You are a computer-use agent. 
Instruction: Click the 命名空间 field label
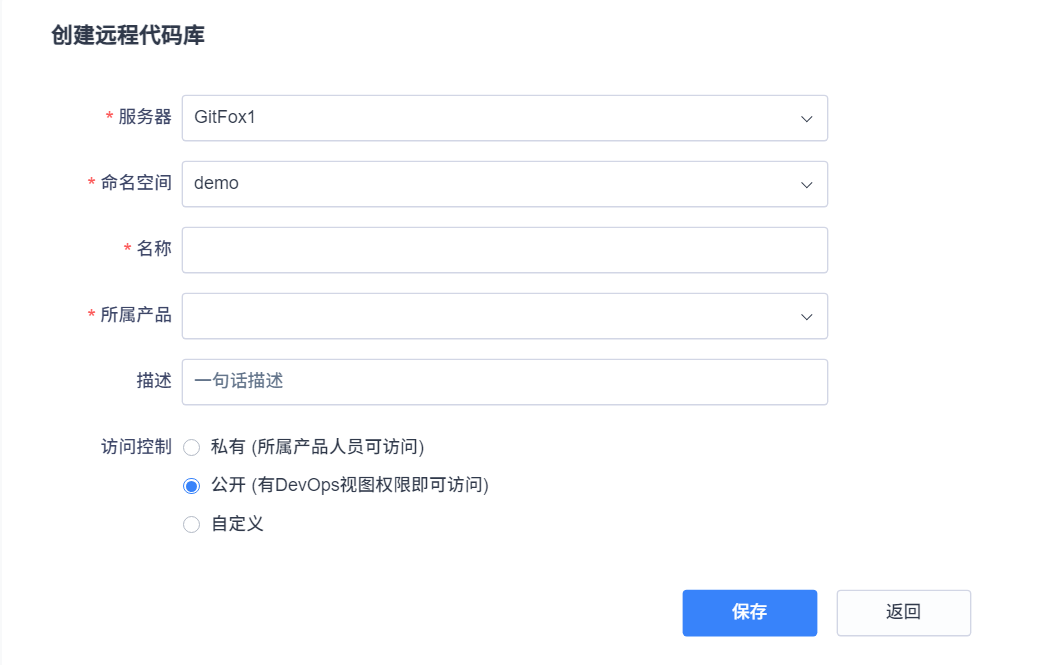pyautogui.click(x=136, y=183)
